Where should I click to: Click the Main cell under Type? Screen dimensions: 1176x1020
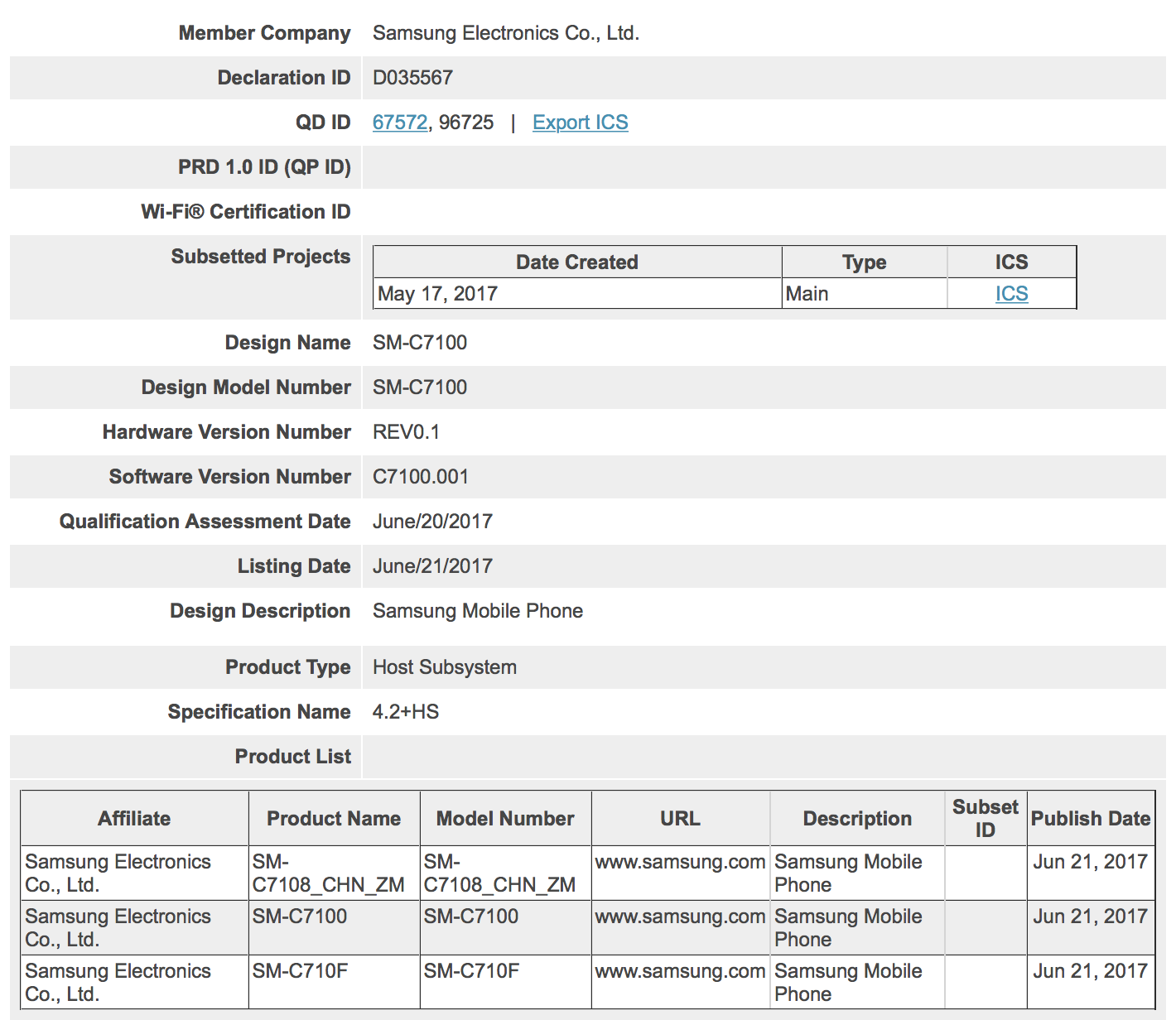tap(807, 294)
